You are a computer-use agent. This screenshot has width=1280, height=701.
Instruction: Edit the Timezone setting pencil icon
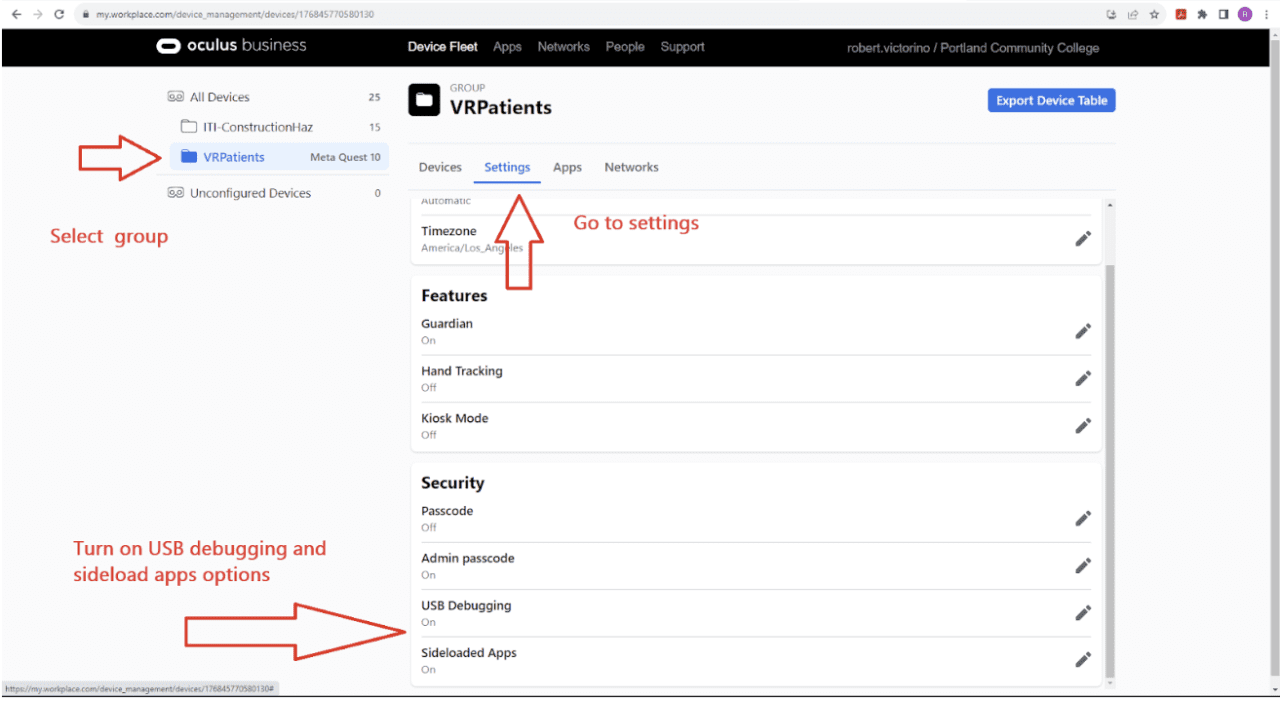click(1082, 239)
